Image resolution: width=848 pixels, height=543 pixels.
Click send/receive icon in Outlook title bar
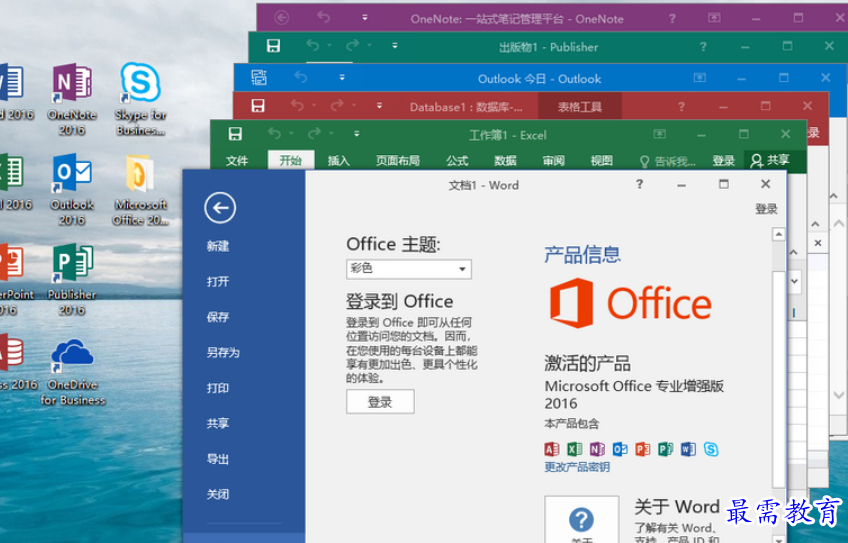tap(259, 77)
